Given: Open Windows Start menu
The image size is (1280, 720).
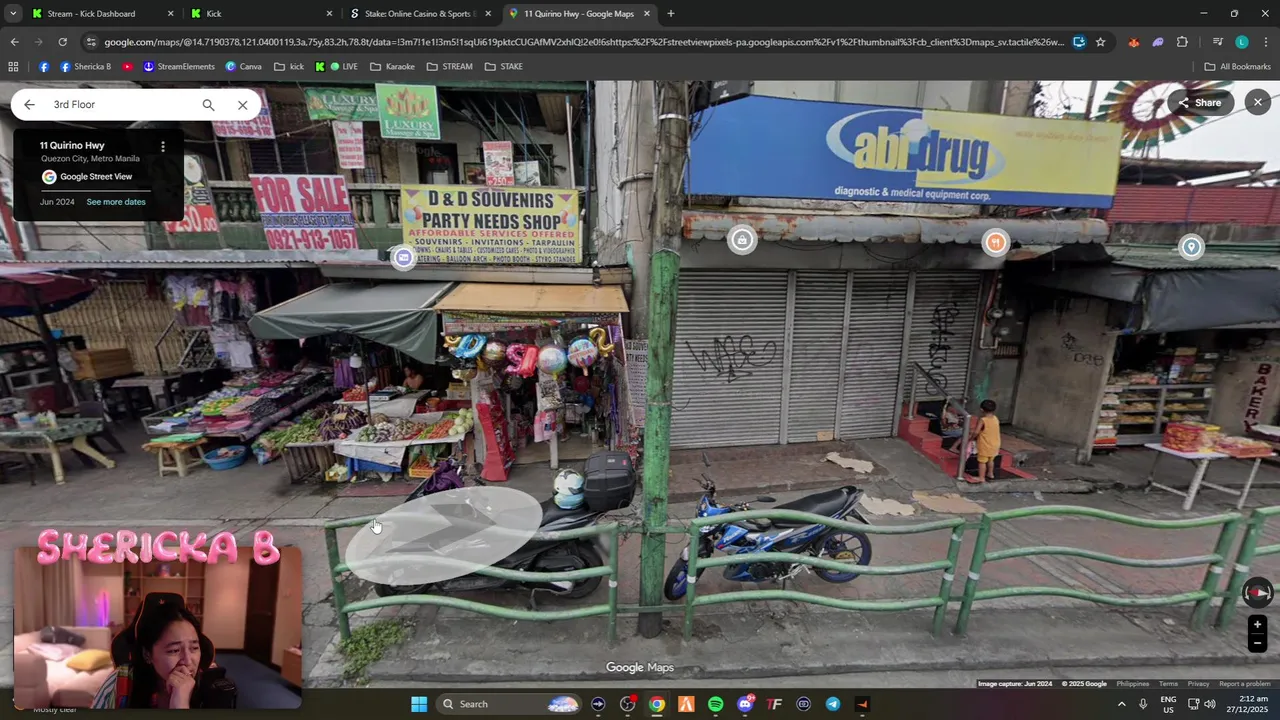Looking at the screenshot, I should tap(419, 704).
